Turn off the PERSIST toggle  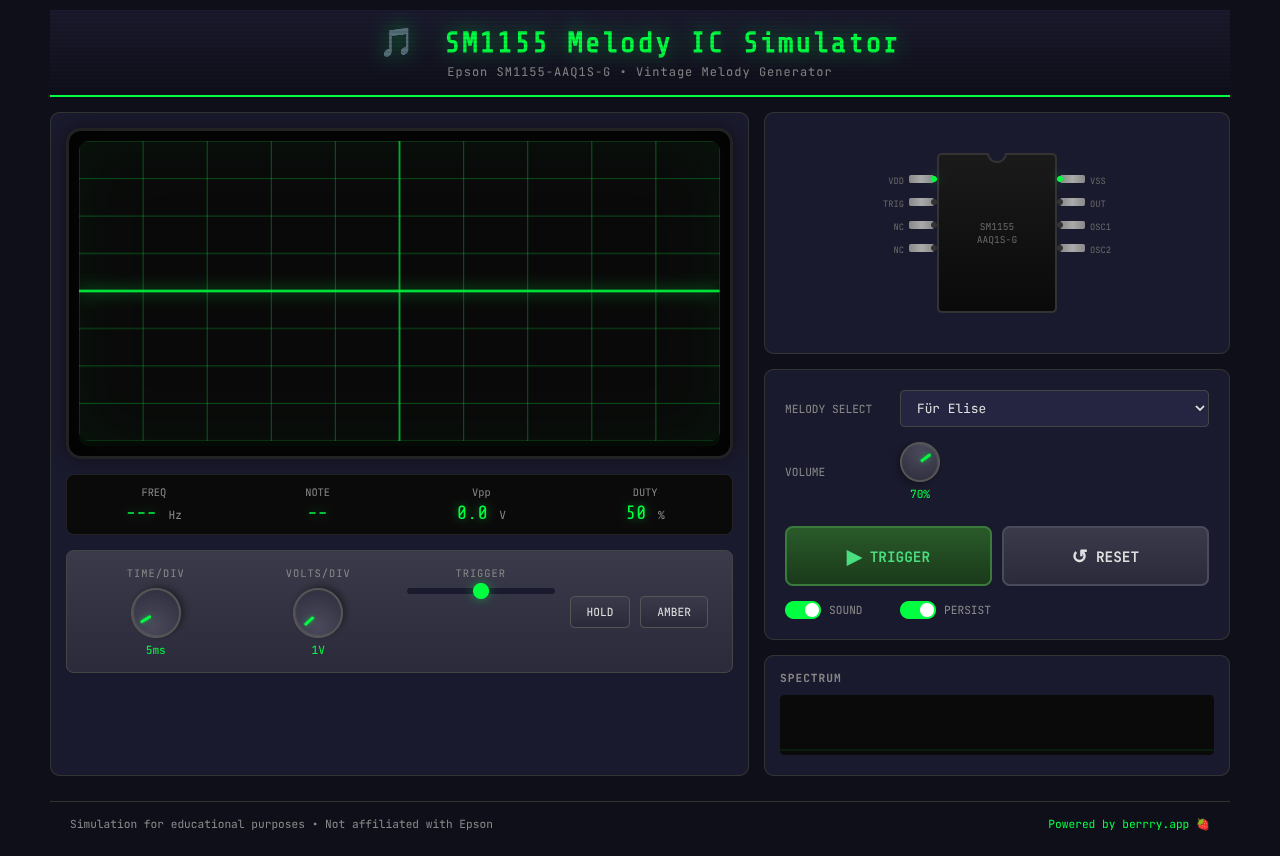(x=917, y=609)
